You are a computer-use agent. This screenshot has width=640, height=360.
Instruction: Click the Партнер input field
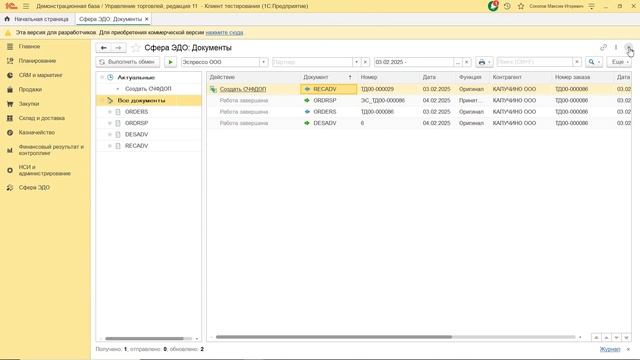(x=312, y=62)
